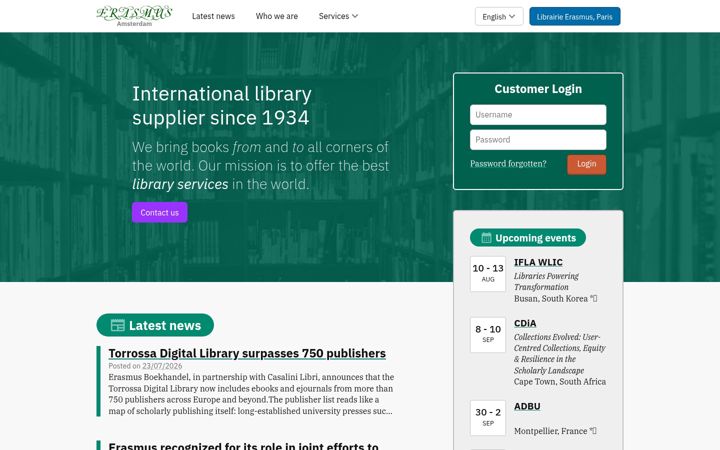Click the Torrossa article summary paragraph
This screenshot has height=450, width=720.
click(x=251, y=394)
